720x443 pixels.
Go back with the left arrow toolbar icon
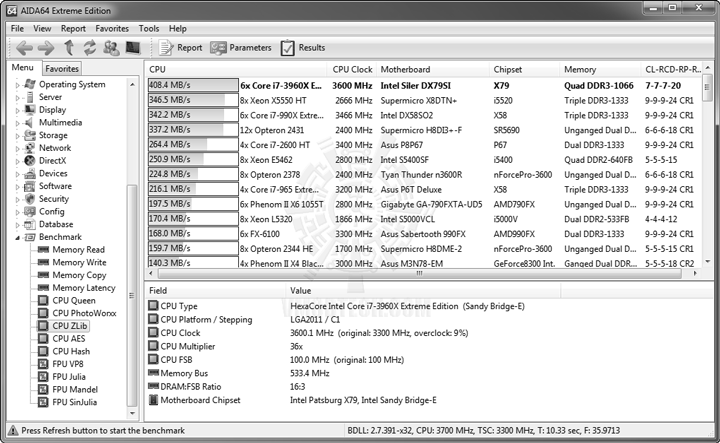(x=24, y=48)
